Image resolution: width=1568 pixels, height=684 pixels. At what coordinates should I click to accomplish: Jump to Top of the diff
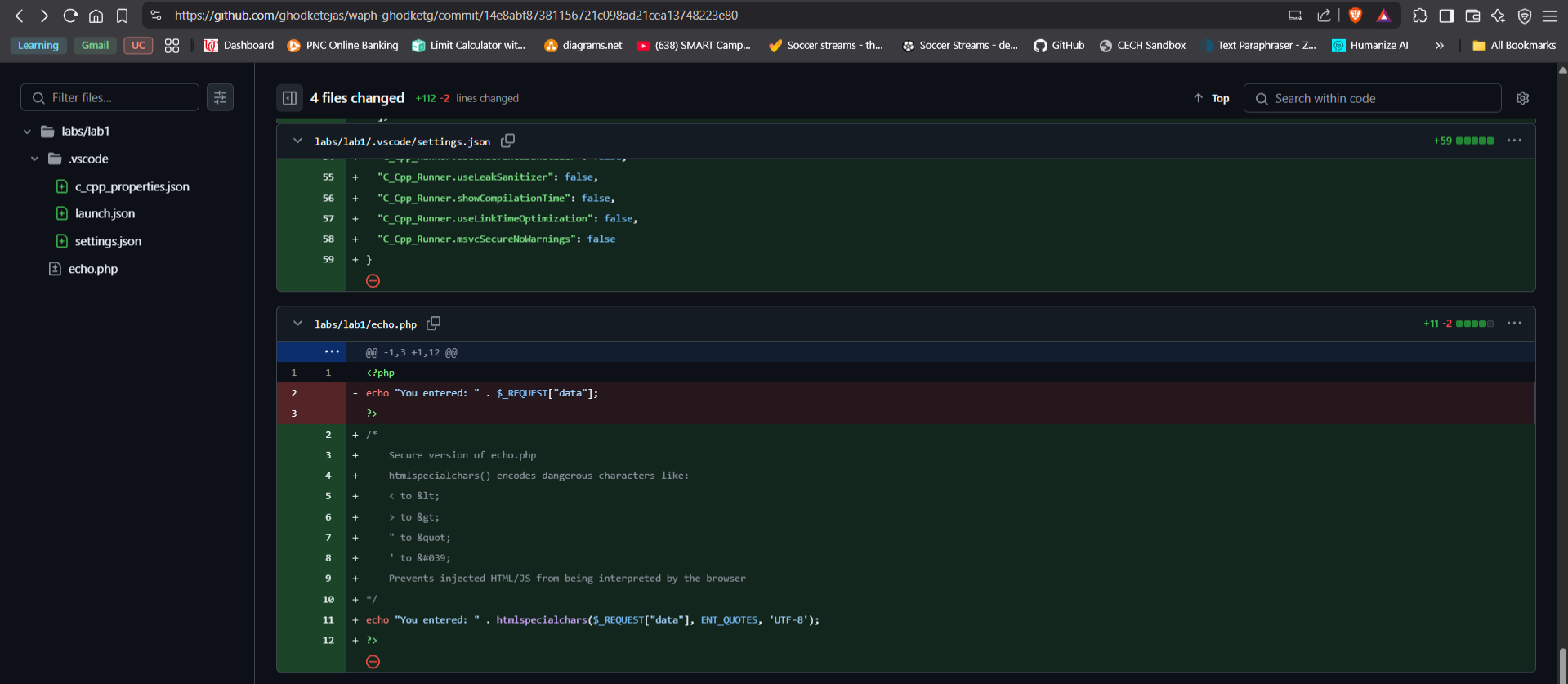[x=1211, y=98]
